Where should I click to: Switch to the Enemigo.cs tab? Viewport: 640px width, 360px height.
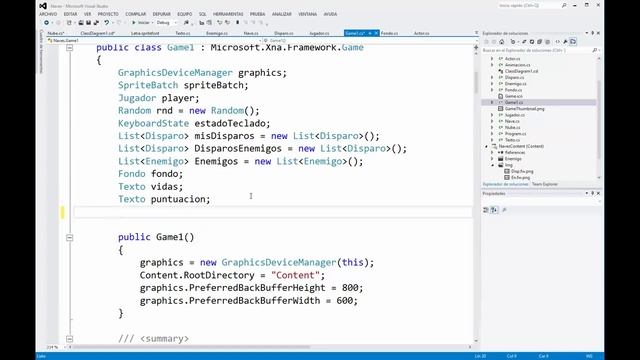217,33
